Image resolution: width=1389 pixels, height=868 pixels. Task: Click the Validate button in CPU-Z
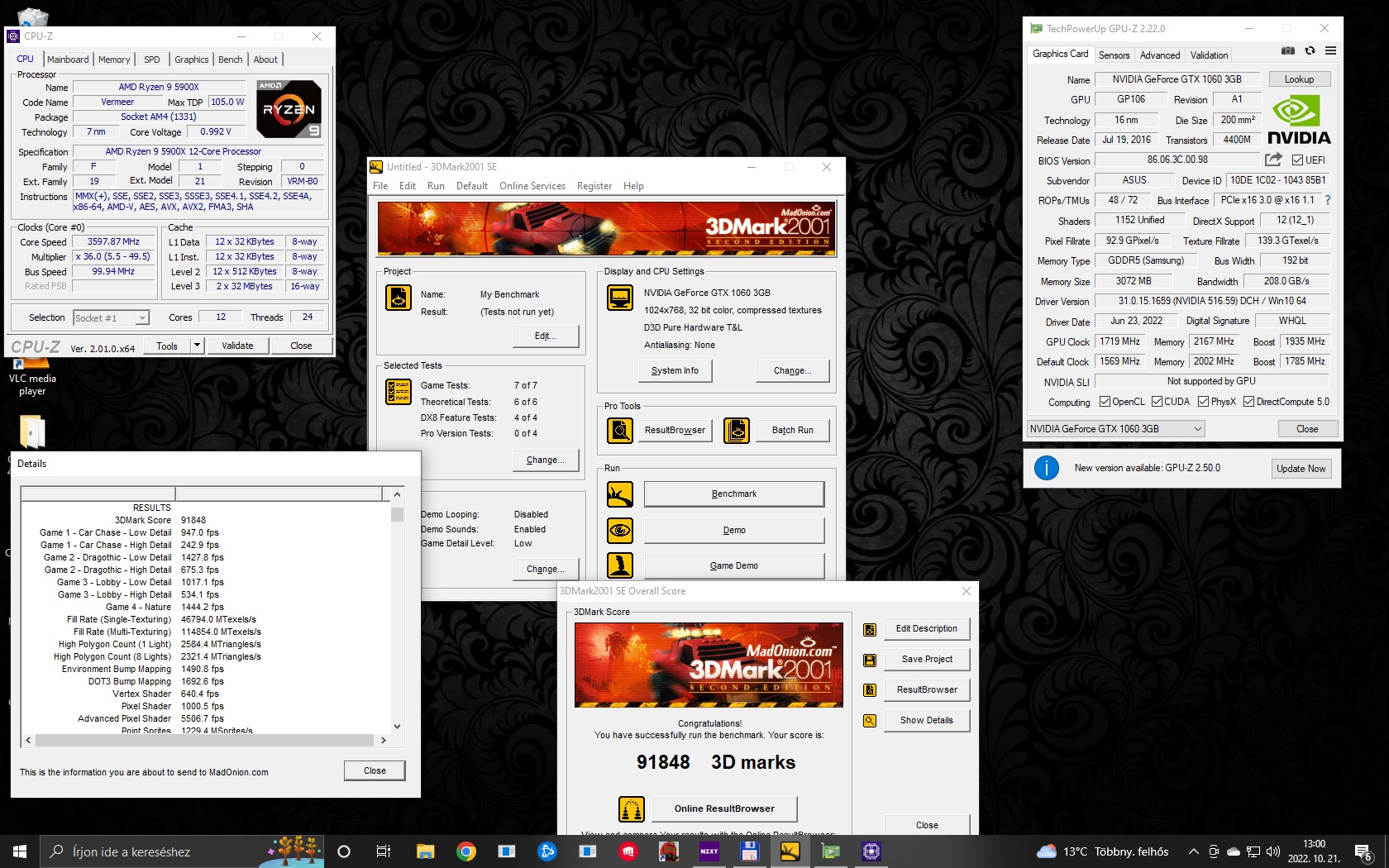[237, 346]
